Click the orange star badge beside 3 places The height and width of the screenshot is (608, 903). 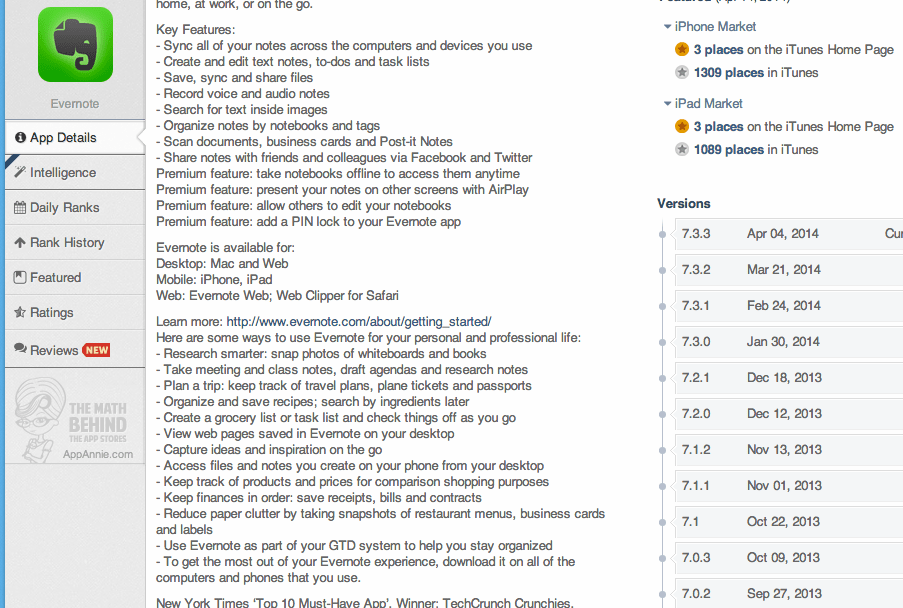pos(682,49)
